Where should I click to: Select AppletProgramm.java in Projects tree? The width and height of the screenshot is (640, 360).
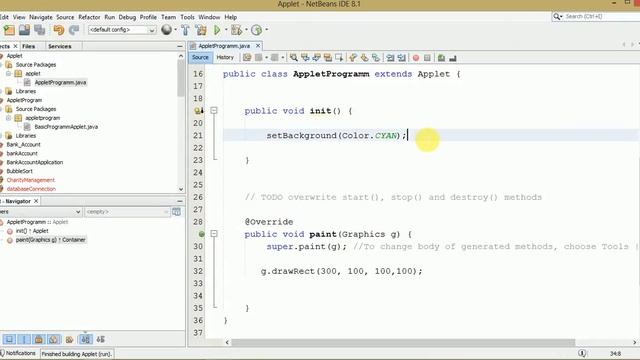(60, 82)
